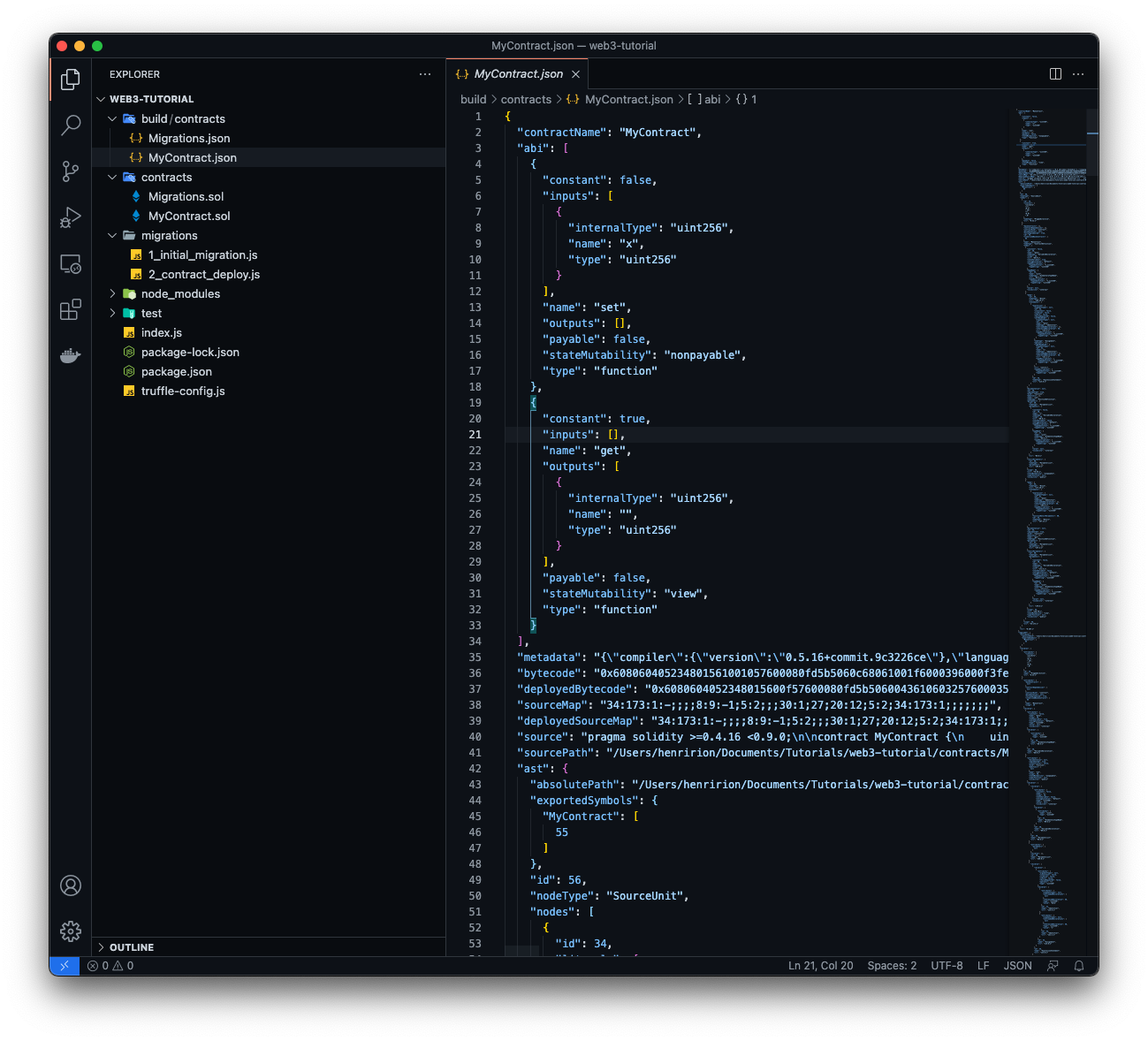Click the MyContract.json breadcrumb
Image resolution: width=1148 pixels, height=1041 pixels.
coord(620,99)
